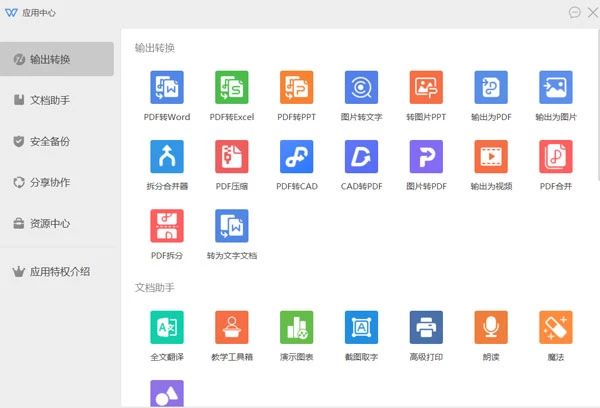Launch the PDF压缩 tool
Image resolution: width=600 pixels, height=408 pixels.
[232, 157]
